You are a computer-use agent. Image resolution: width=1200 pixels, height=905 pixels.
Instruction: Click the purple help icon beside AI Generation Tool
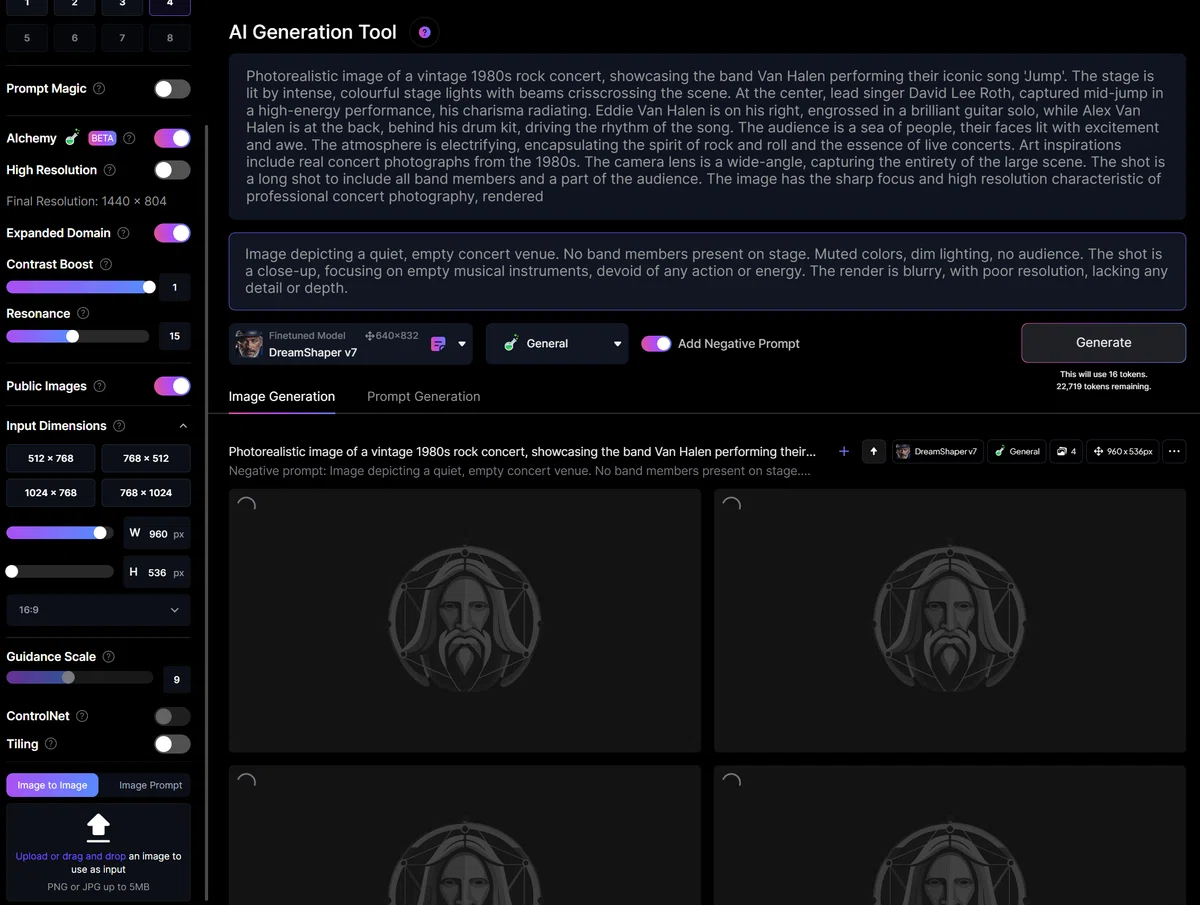pos(425,33)
